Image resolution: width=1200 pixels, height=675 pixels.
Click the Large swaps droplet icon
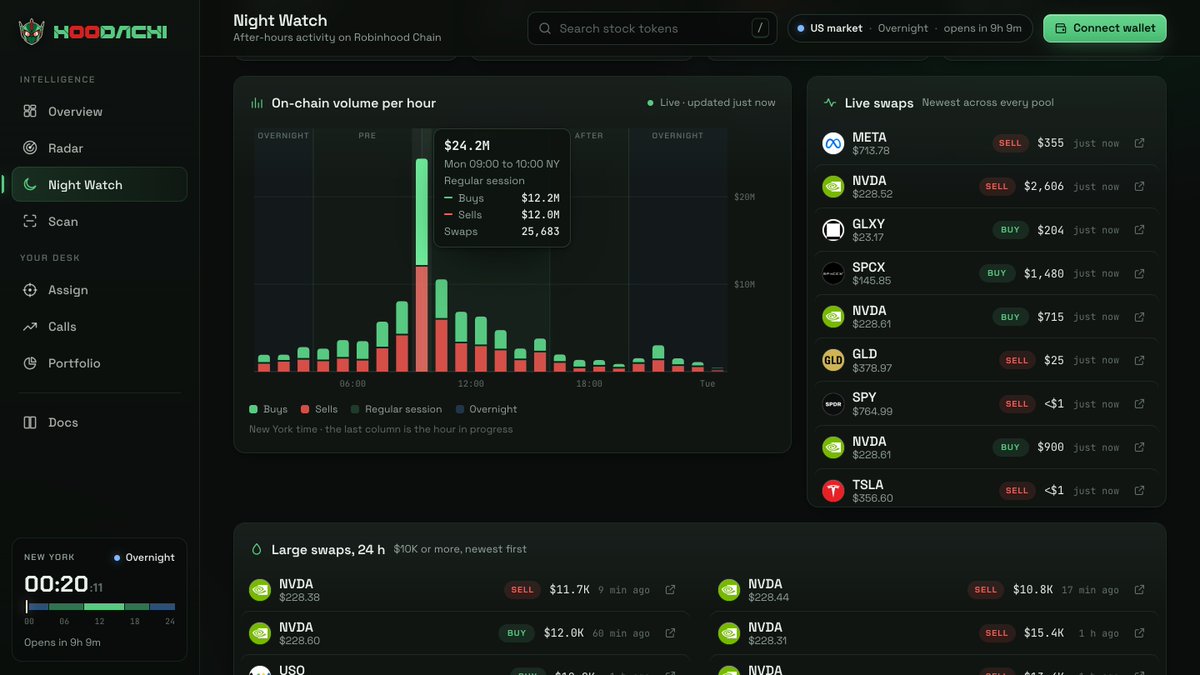point(257,549)
